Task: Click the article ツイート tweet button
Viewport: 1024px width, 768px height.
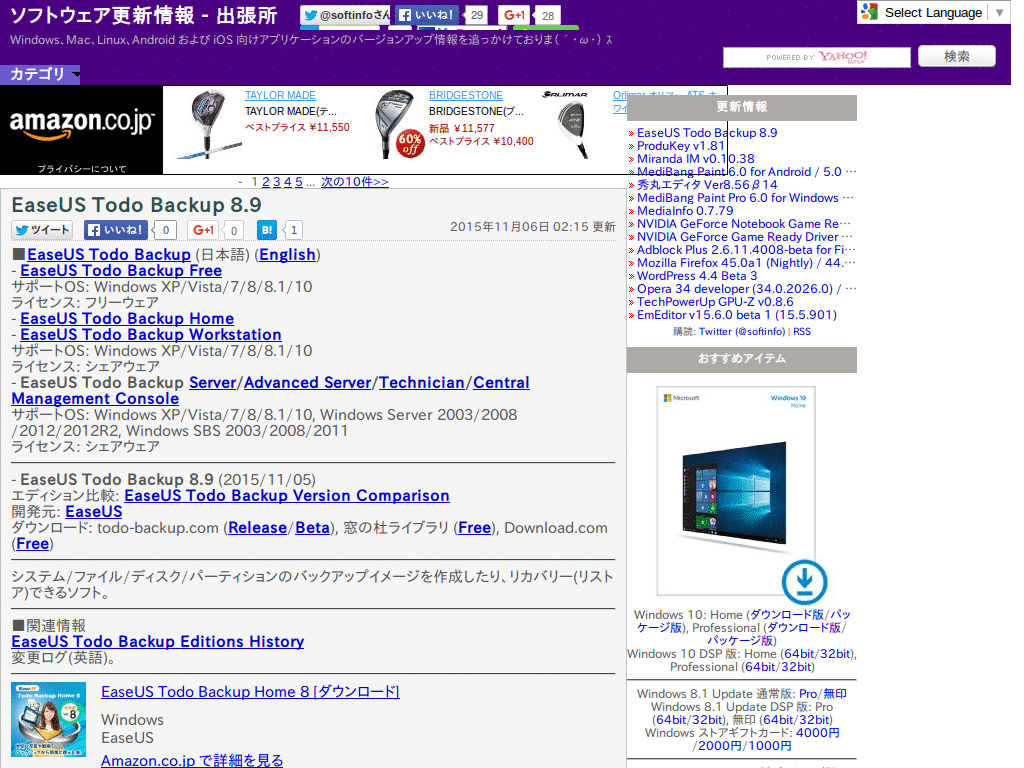Action: point(42,230)
